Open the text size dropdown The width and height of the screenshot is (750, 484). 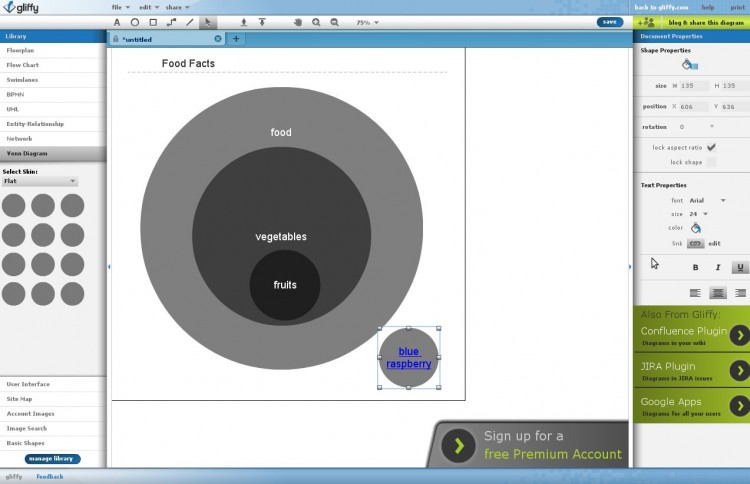click(x=698, y=214)
